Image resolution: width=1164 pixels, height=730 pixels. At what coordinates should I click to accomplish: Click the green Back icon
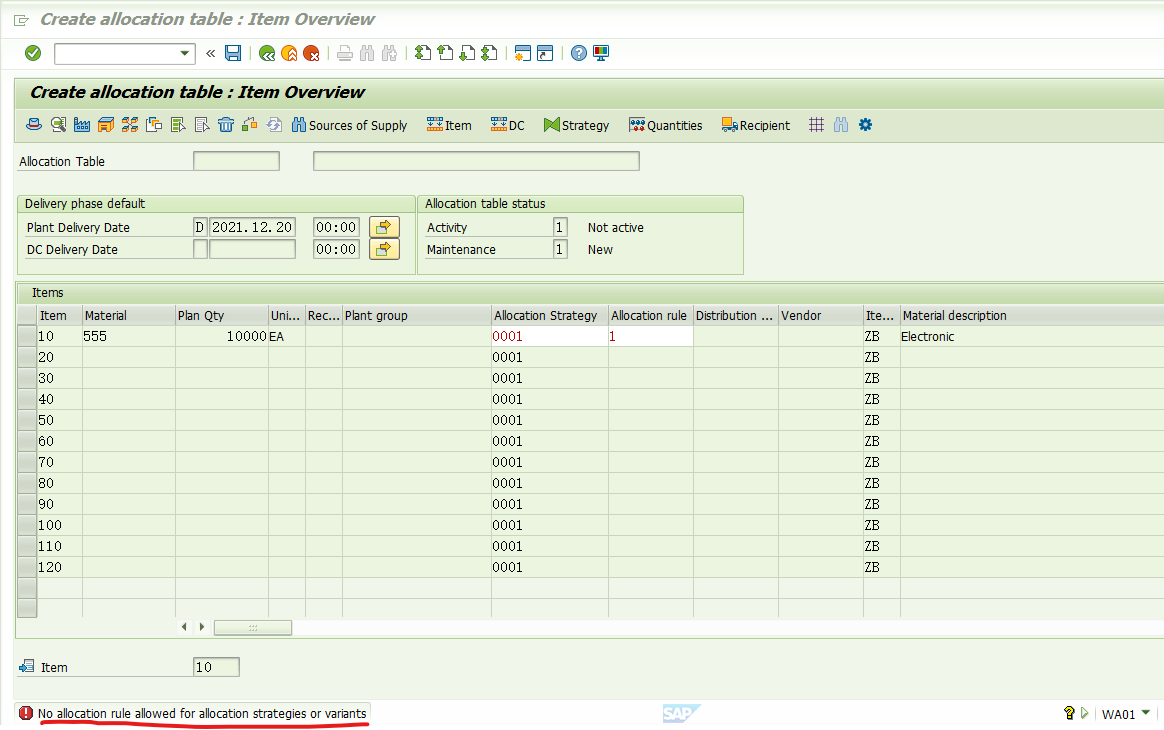point(267,53)
